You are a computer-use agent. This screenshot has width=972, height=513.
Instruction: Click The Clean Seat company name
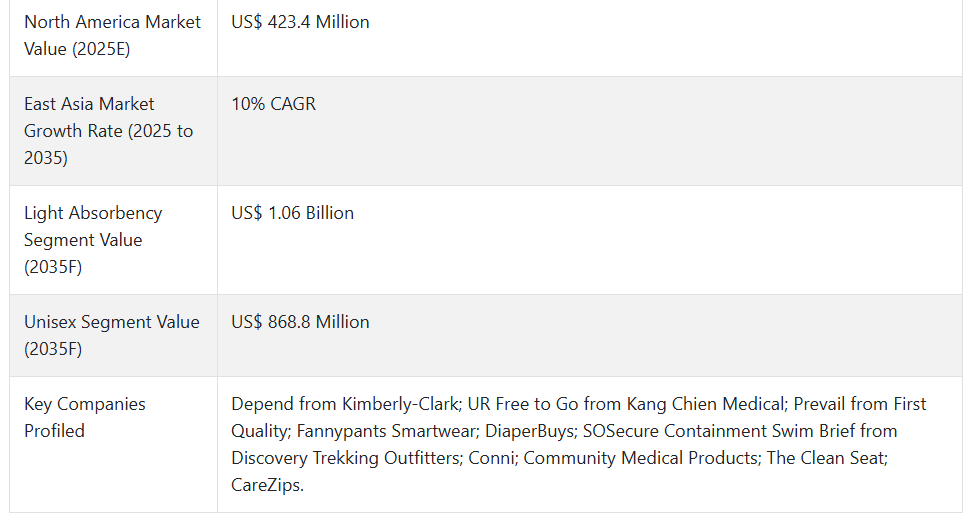826,458
